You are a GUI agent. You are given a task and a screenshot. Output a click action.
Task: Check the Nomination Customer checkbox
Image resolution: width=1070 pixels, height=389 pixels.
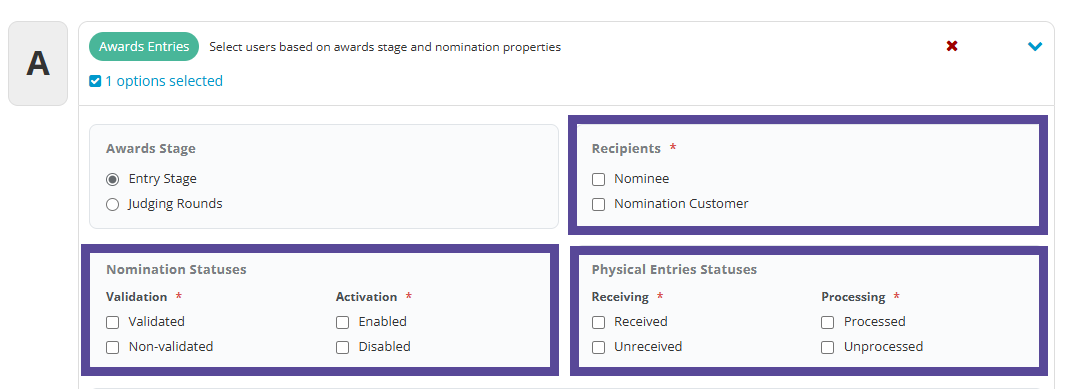598,204
